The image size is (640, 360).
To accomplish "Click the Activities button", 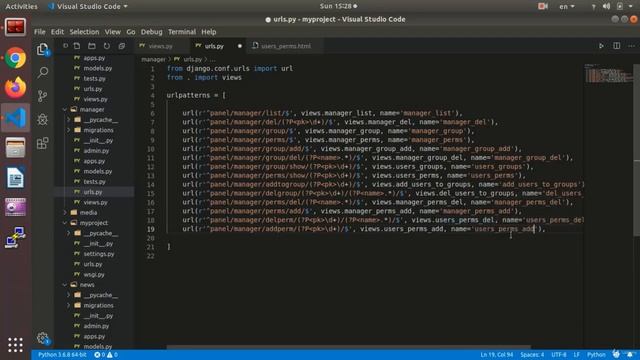I will [21, 7].
